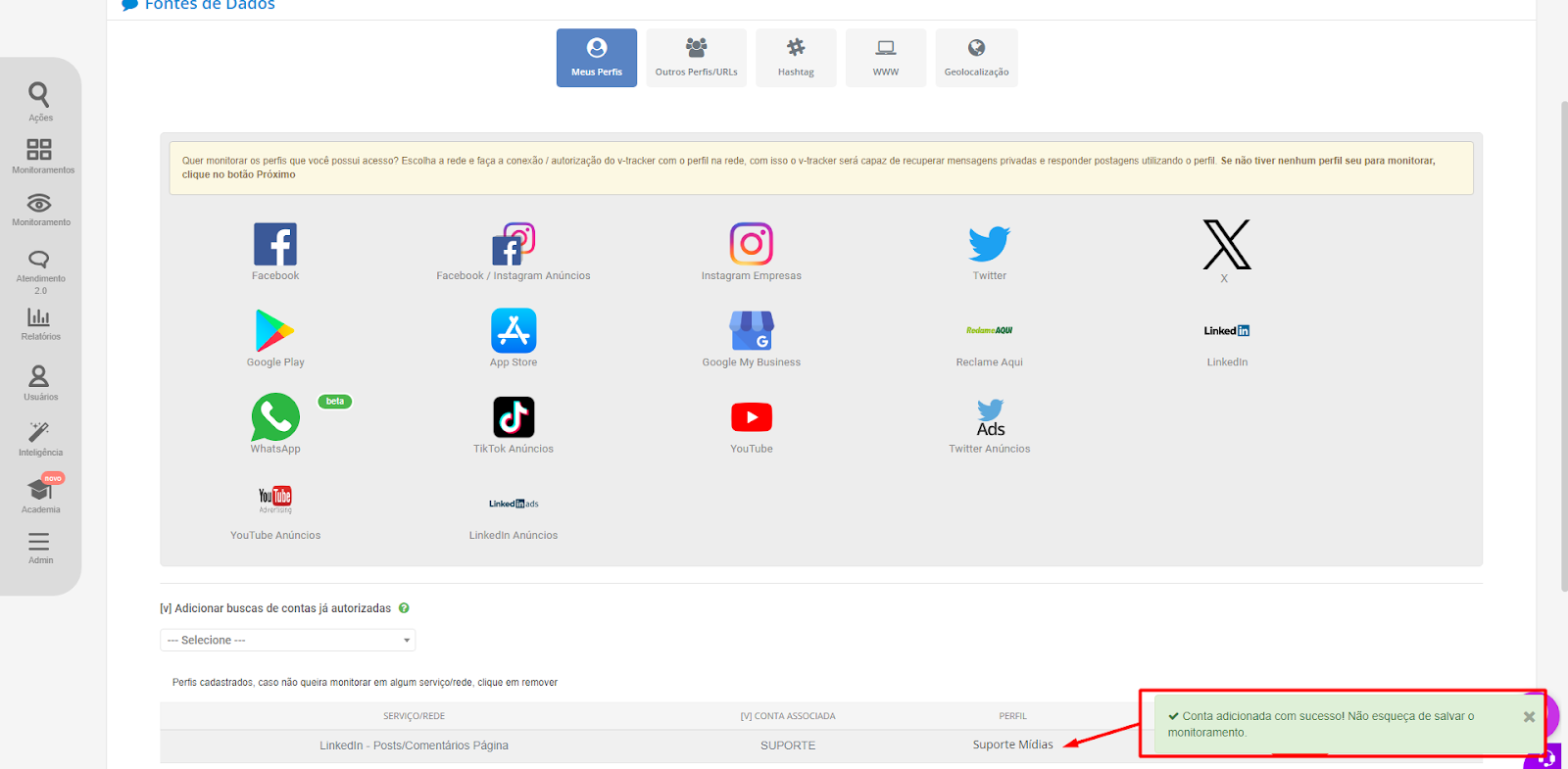Select the Twitter bird icon
The width and height of the screenshot is (1568, 769).
990,244
